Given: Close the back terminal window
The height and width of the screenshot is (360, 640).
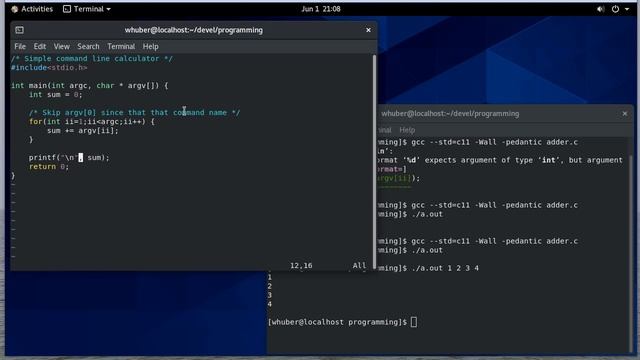Looking at the screenshot, I should pyautogui.click(x=624, y=113).
